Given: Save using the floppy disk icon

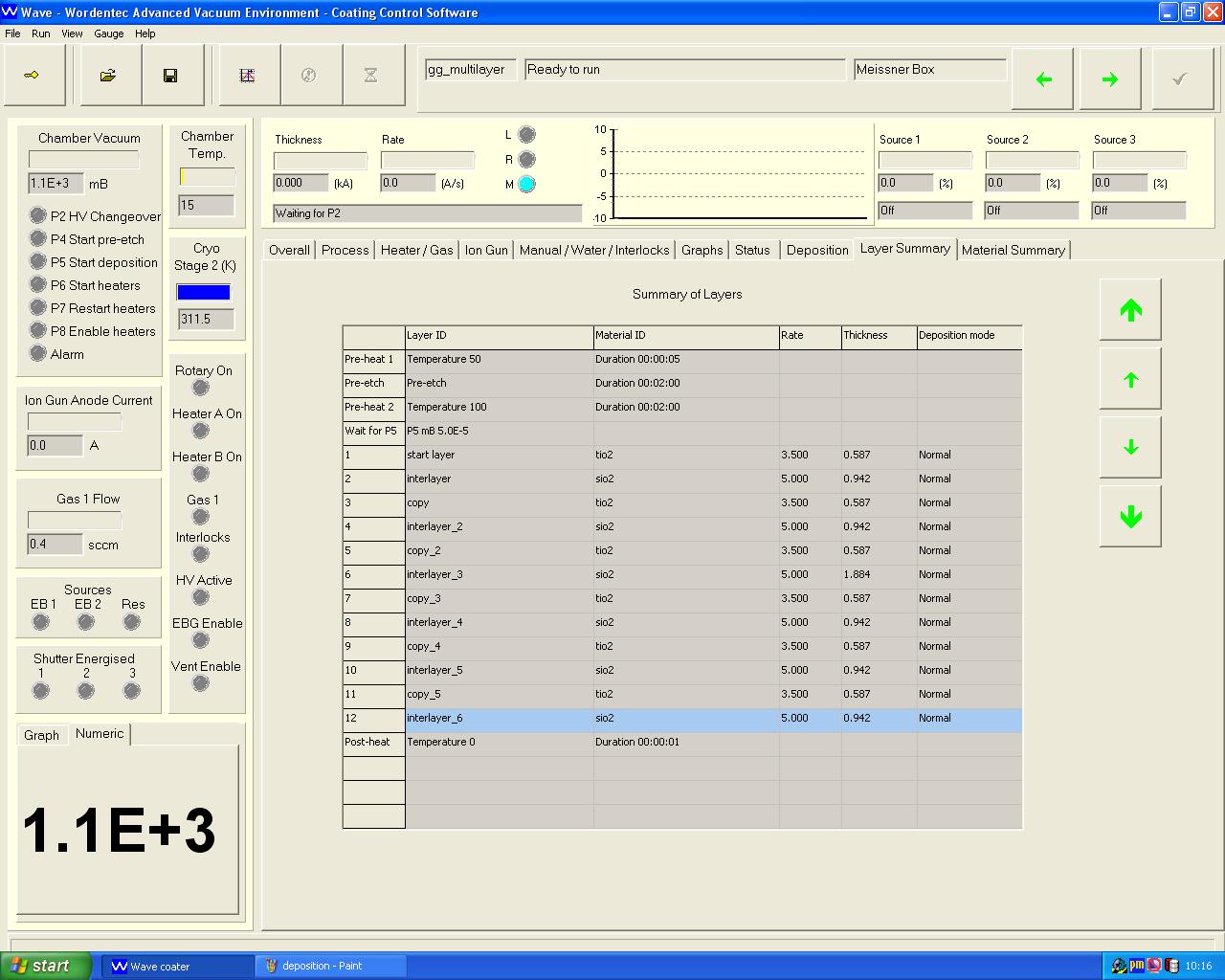Looking at the screenshot, I should [170, 76].
